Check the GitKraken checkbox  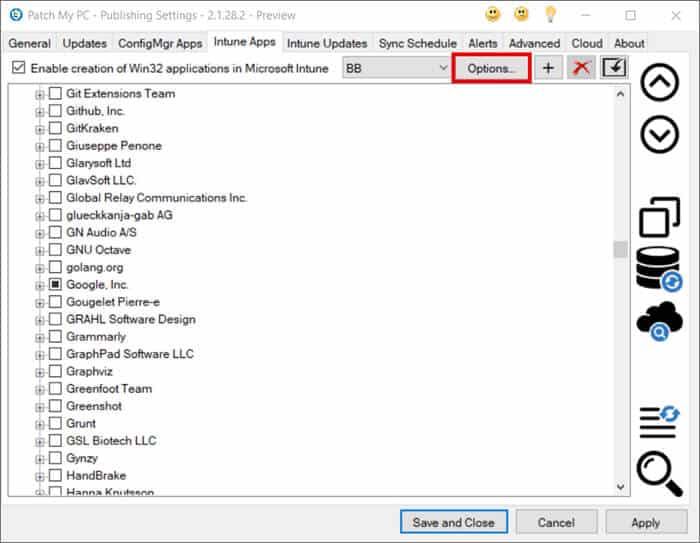click(55, 128)
